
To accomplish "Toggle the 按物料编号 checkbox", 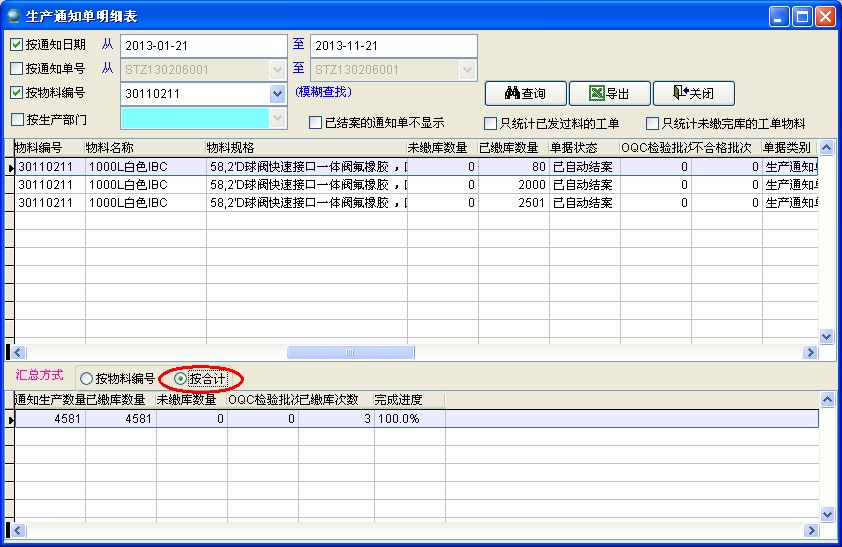I will coord(17,93).
